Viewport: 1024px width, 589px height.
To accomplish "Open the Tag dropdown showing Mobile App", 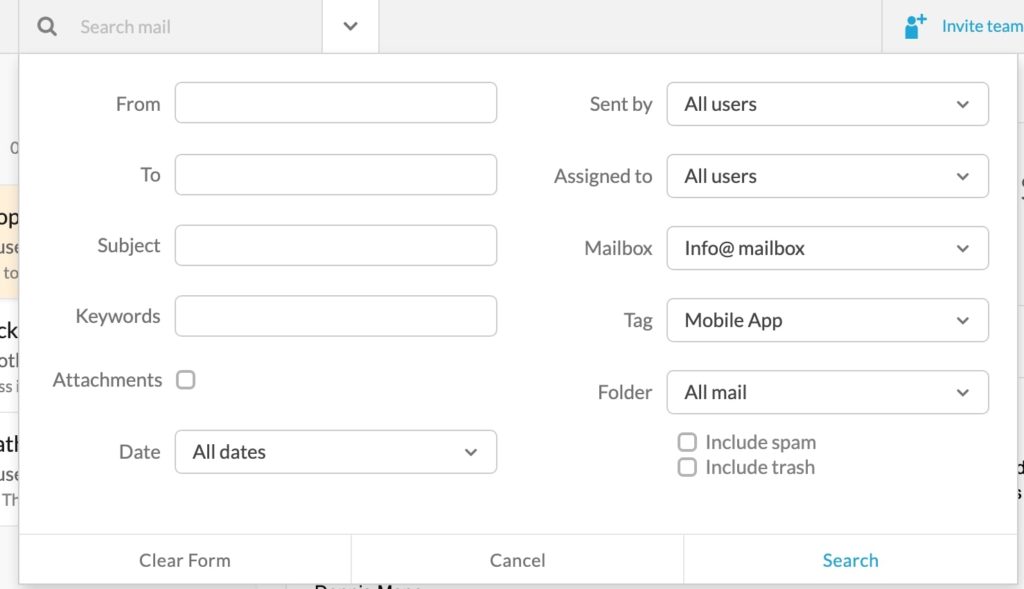I will point(827,320).
